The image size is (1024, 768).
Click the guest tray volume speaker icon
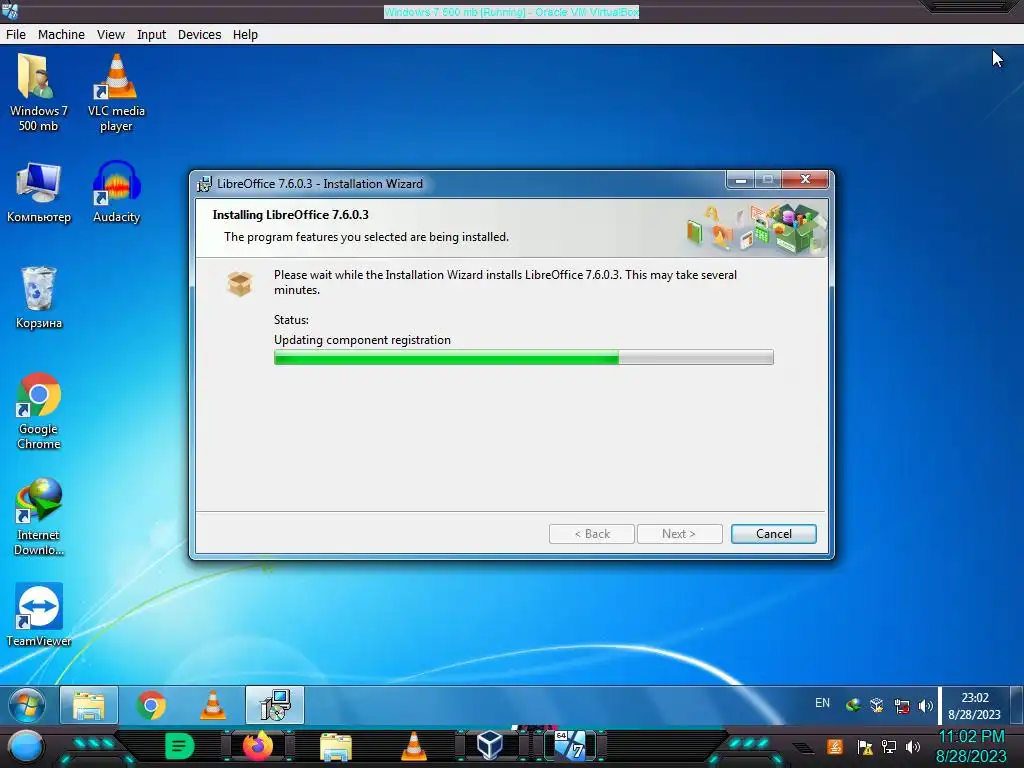[925, 705]
